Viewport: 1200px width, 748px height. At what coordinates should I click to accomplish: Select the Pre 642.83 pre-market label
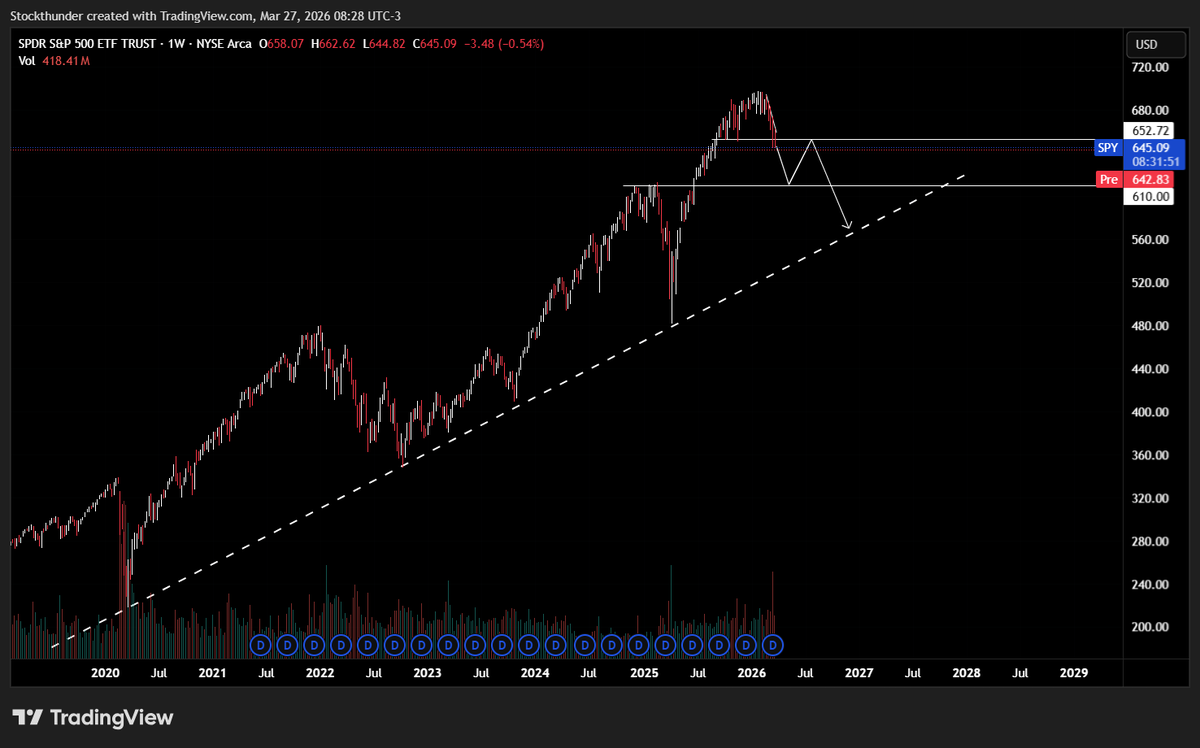click(1134, 179)
